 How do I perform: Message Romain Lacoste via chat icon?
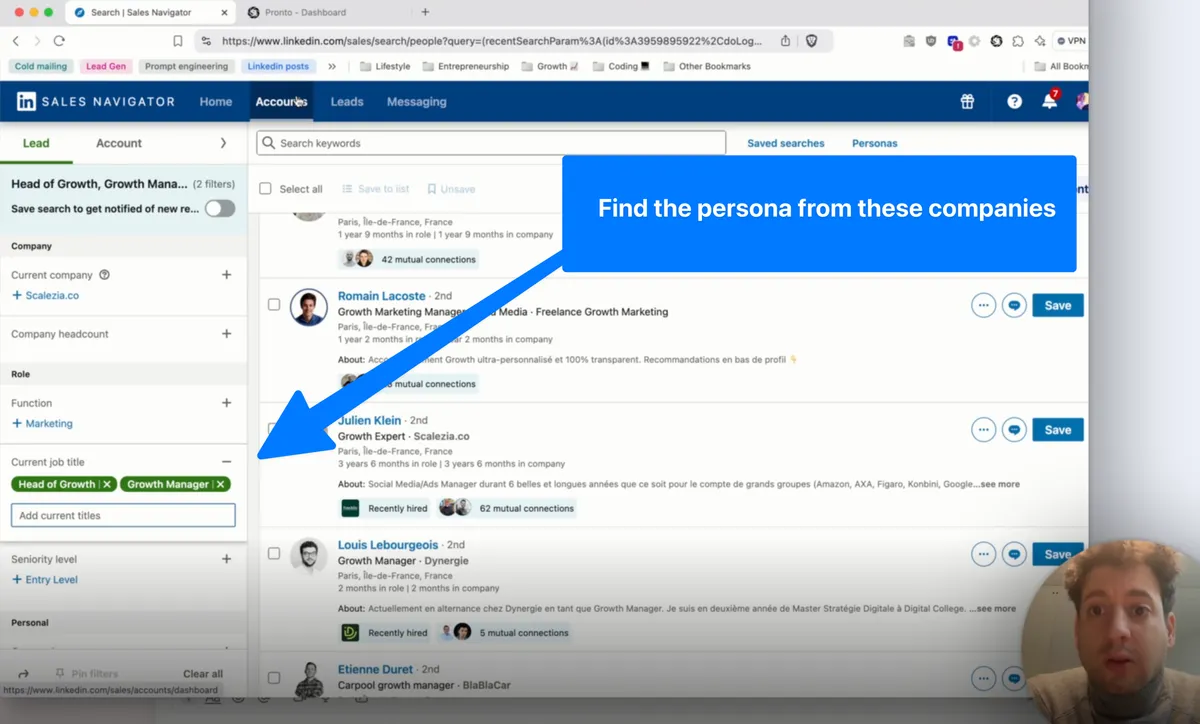click(1014, 306)
